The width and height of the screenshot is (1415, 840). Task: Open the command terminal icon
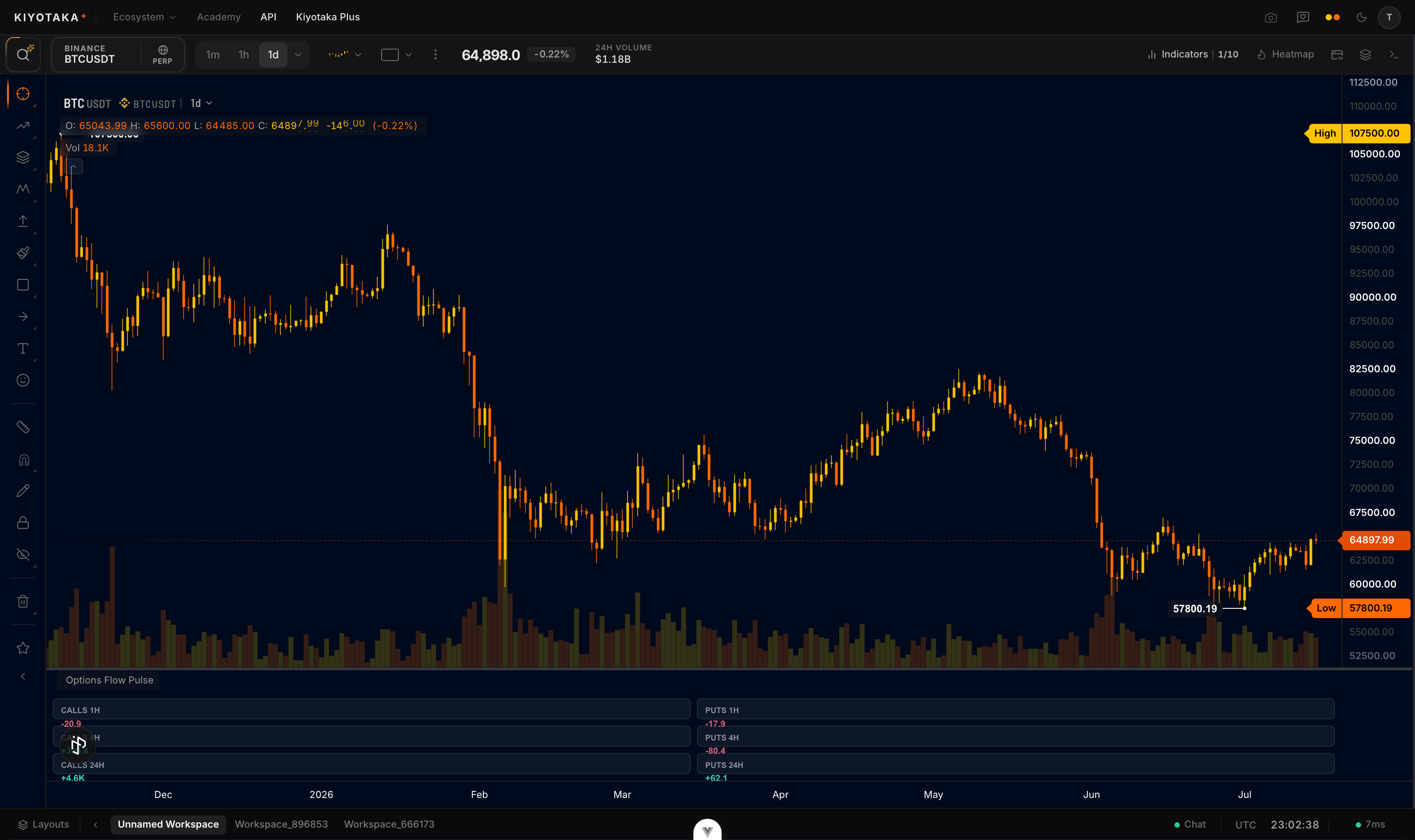[x=1393, y=54]
